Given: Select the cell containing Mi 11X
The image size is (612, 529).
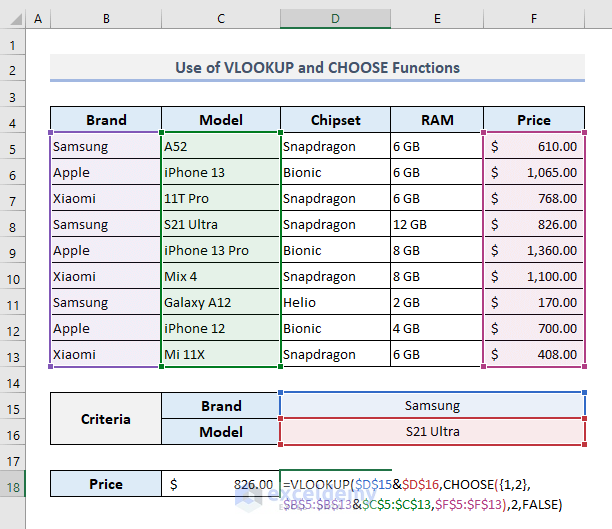Looking at the screenshot, I should pyautogui.click(x=221, y=354).
